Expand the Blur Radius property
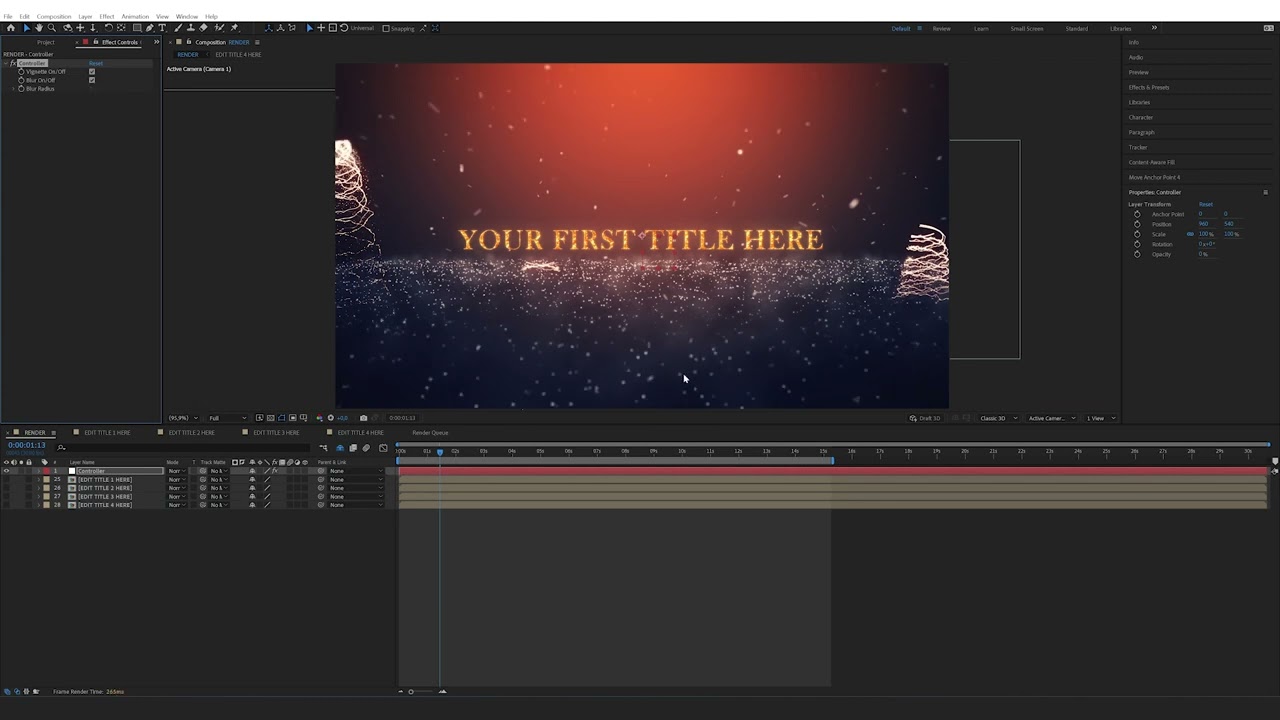Screen dimensions: 1280x720 click(14, 89)
